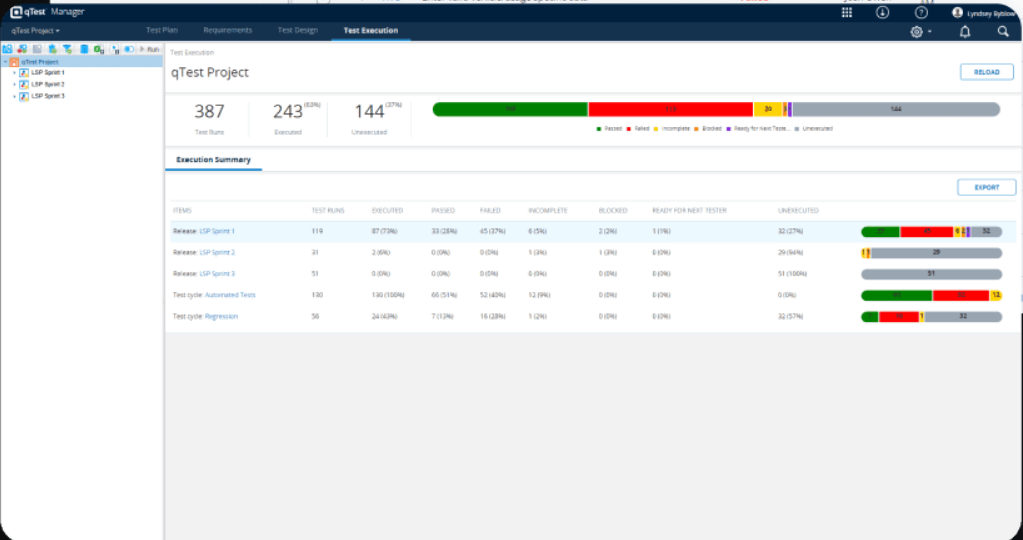Switch to Execution Summary tab
1023x540 pixels.
tap(213, 159)
